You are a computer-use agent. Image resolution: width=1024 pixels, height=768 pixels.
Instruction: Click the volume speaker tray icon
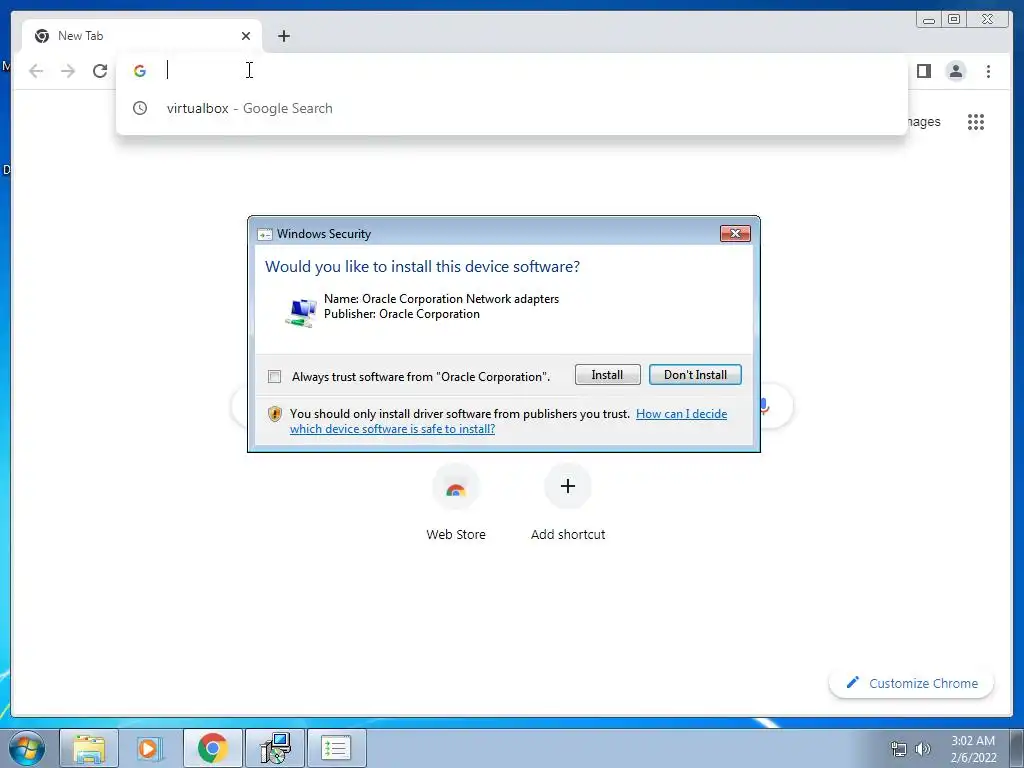(x=923, y=749)
